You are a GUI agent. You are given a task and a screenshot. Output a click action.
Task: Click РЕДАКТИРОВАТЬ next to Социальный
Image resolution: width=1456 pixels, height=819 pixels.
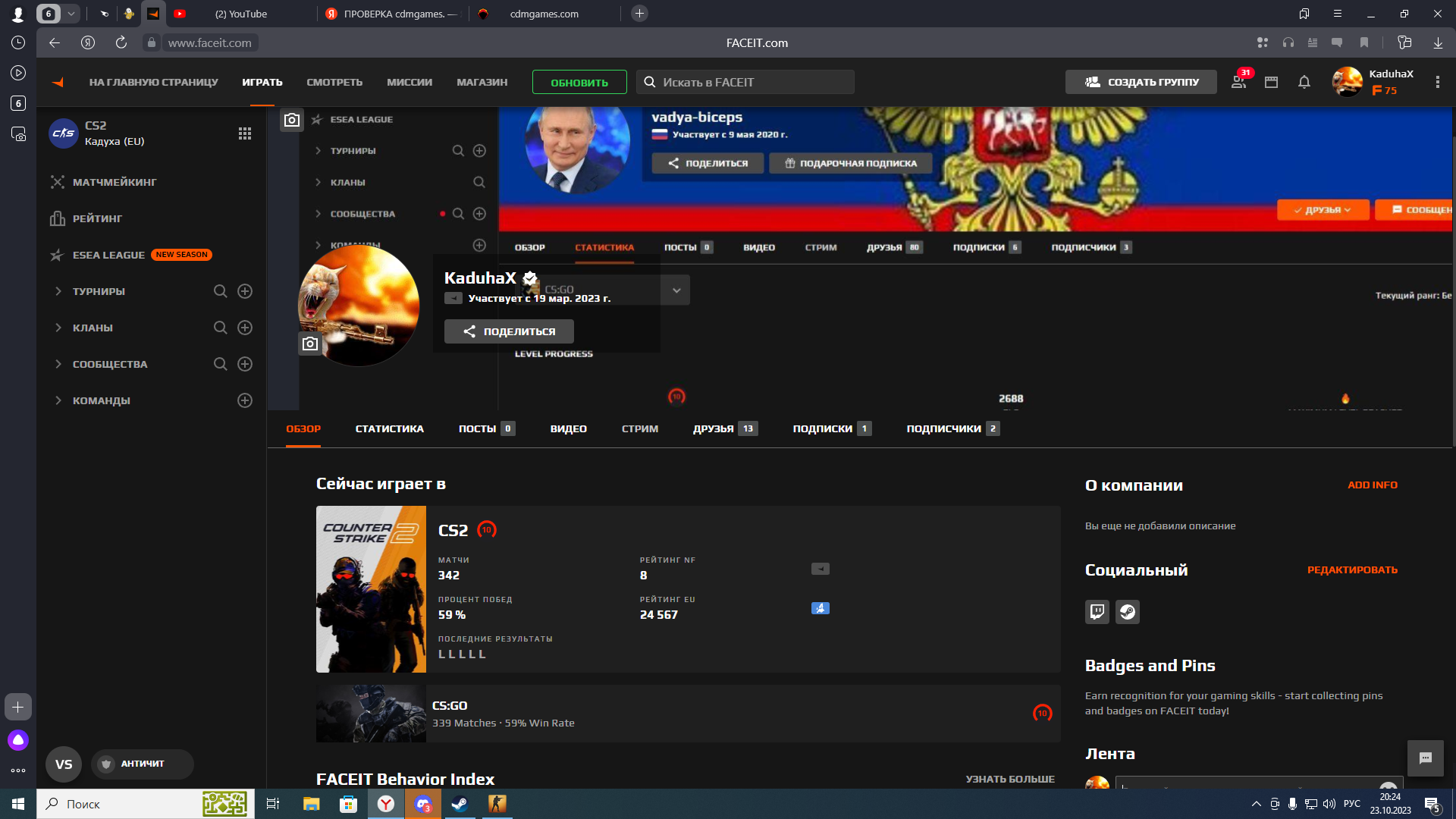point(1352,570)
